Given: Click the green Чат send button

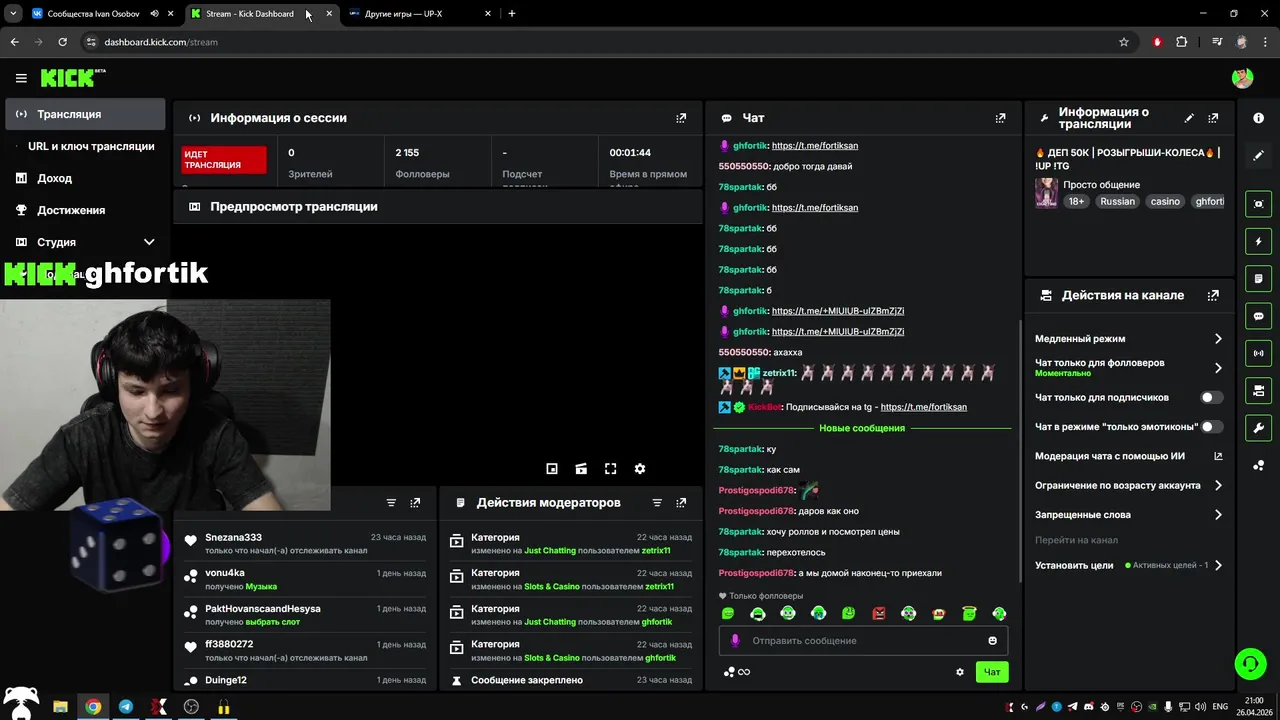Looking at the screenshot, I should 992,672.
